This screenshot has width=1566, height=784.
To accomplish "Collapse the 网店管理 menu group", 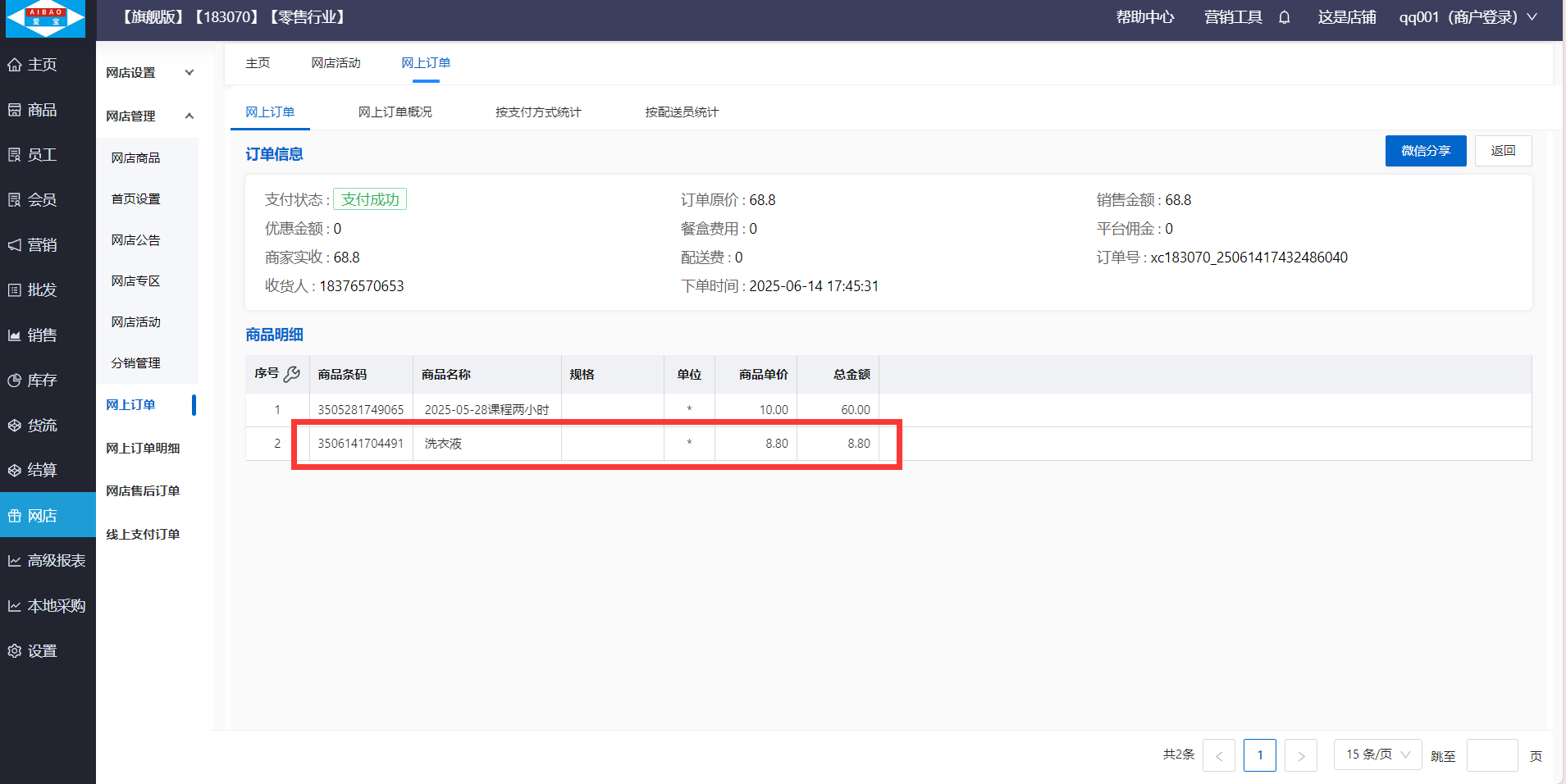I will pyautogui.click(x=150, y=116).
